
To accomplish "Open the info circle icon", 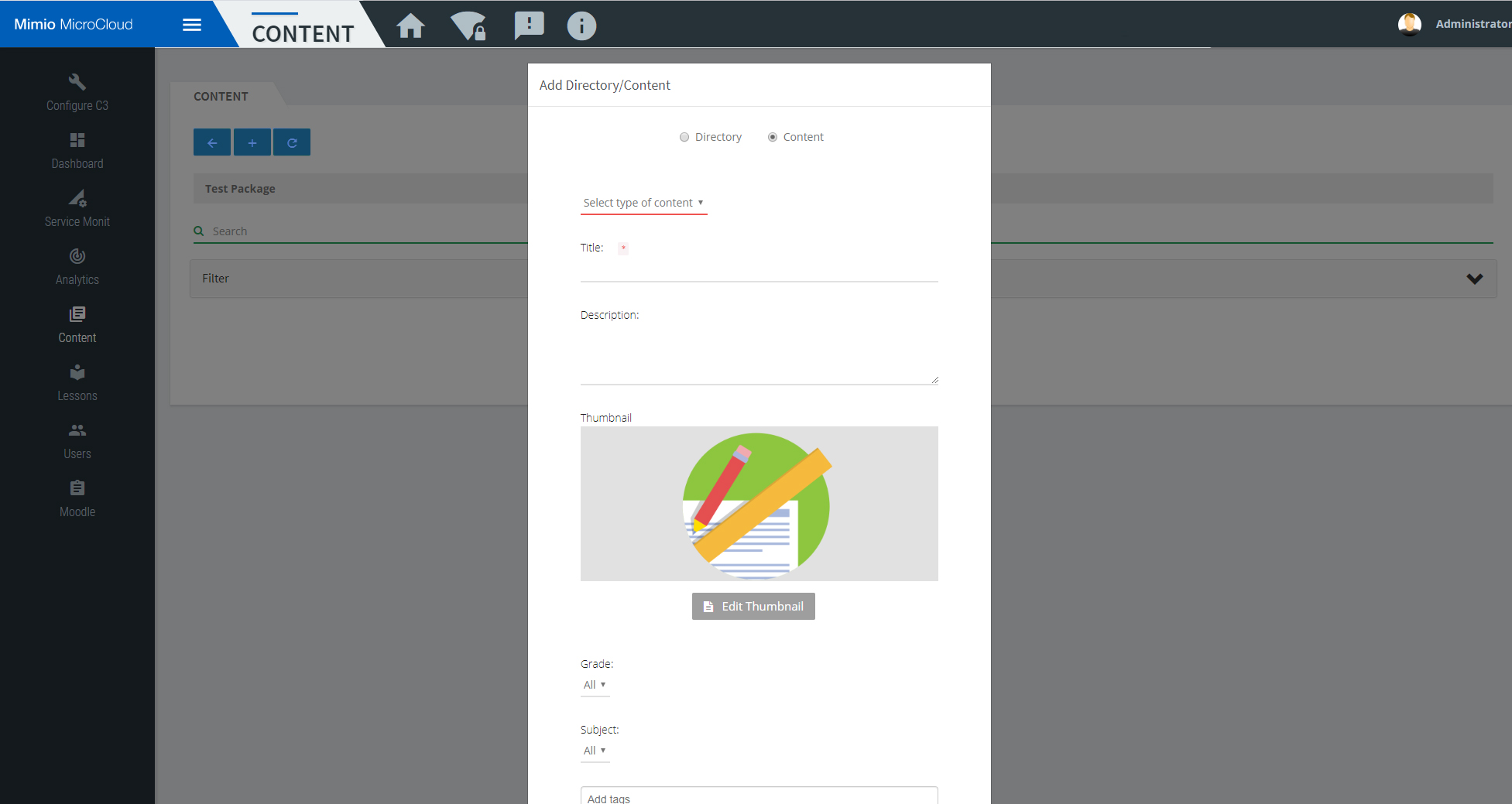I will [581, 26].
